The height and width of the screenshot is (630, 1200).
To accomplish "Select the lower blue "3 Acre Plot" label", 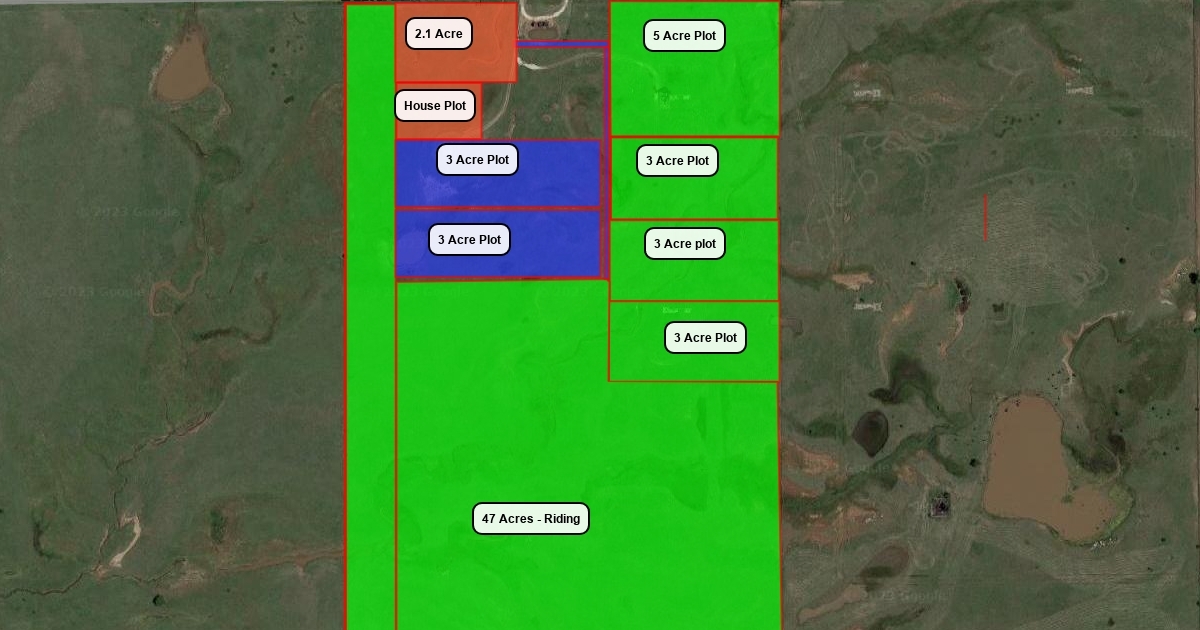I will (469, 240).
